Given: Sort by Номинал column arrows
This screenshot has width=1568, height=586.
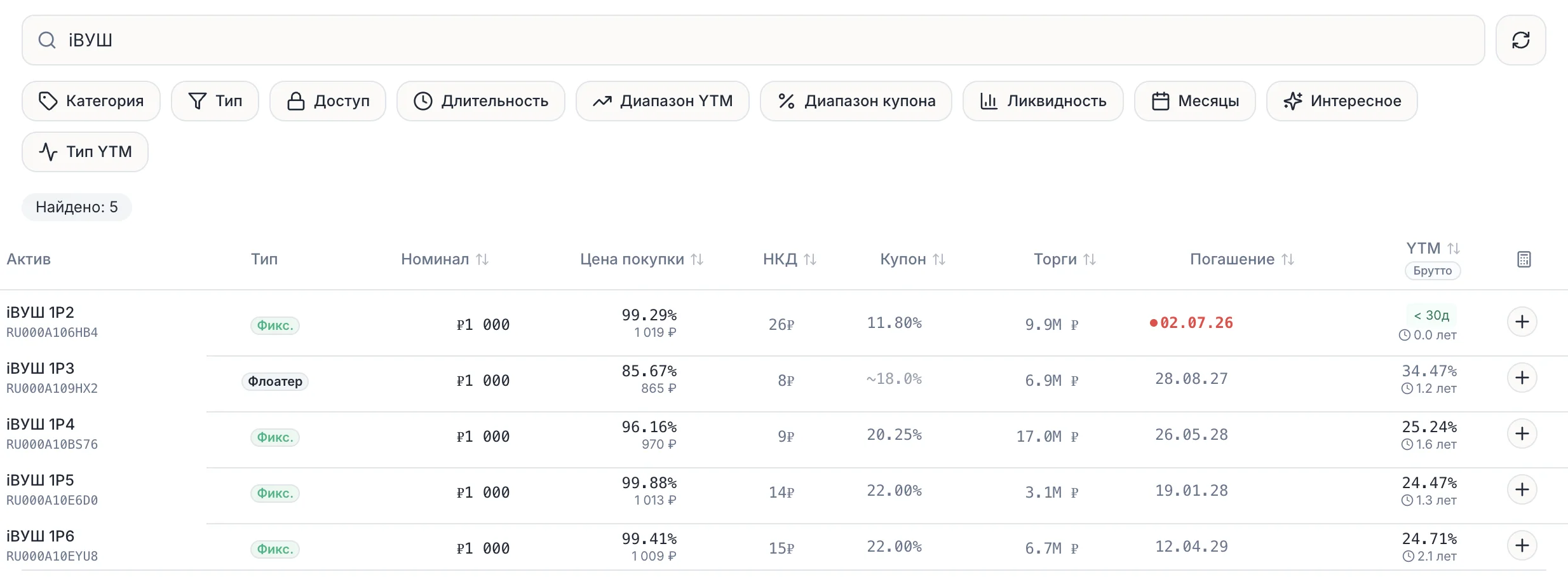Looking at the screenshot, I should (x=482, y=259).
